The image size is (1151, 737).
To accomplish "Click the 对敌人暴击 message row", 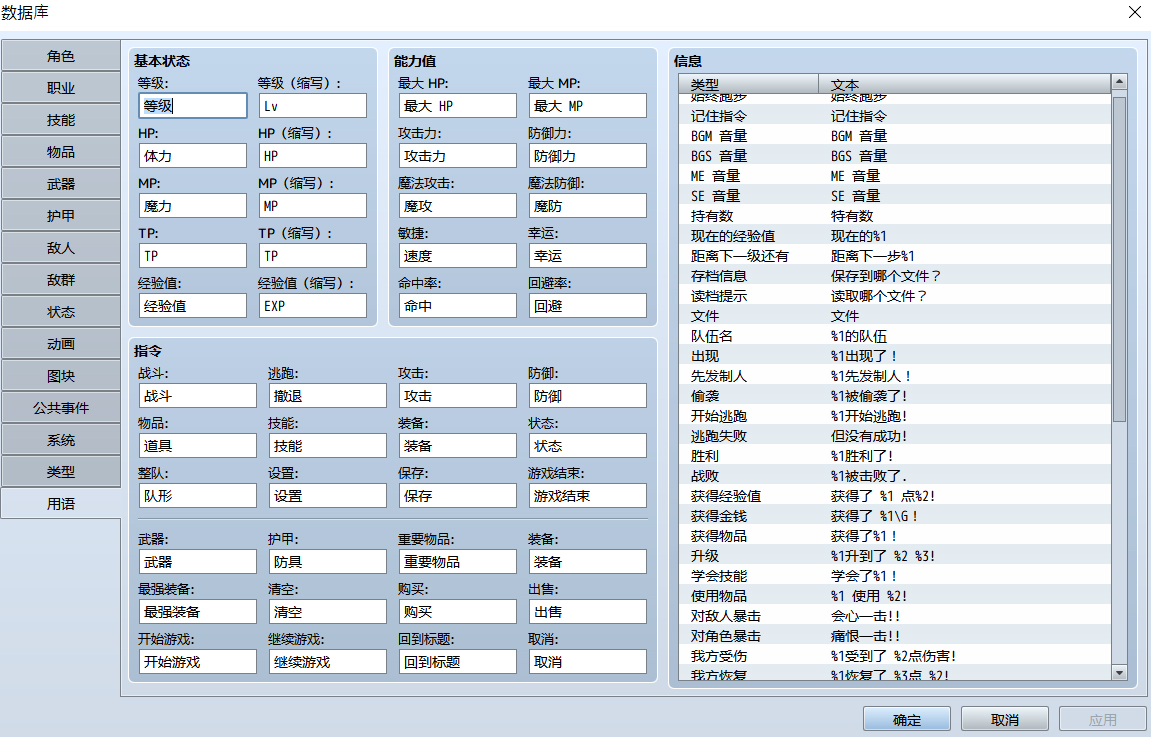I will coord(895,616).
